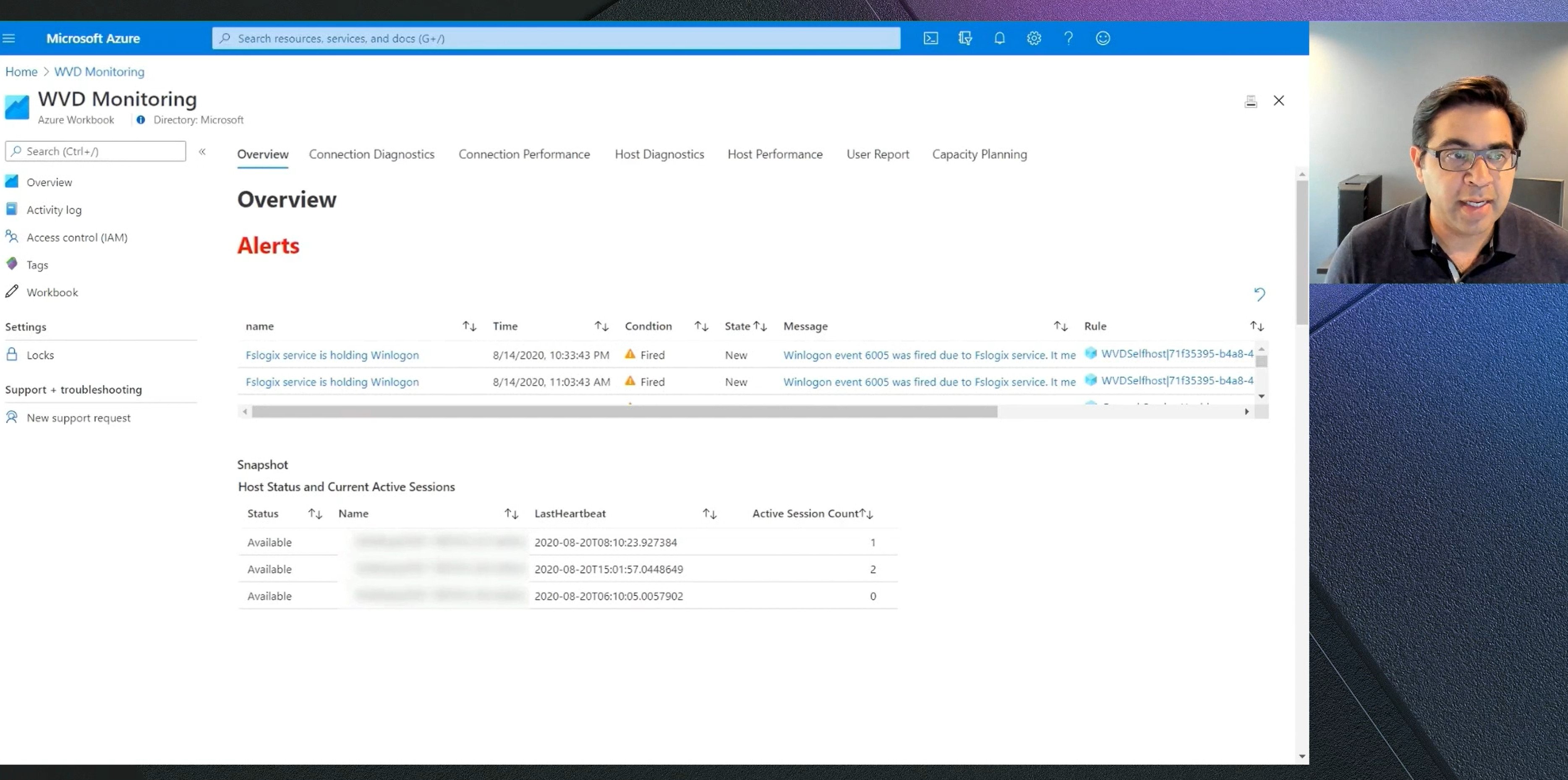Screen dimensions: 1568x780
Task: Open Activity log in the sidebar
Action: (x=54, y=209)
